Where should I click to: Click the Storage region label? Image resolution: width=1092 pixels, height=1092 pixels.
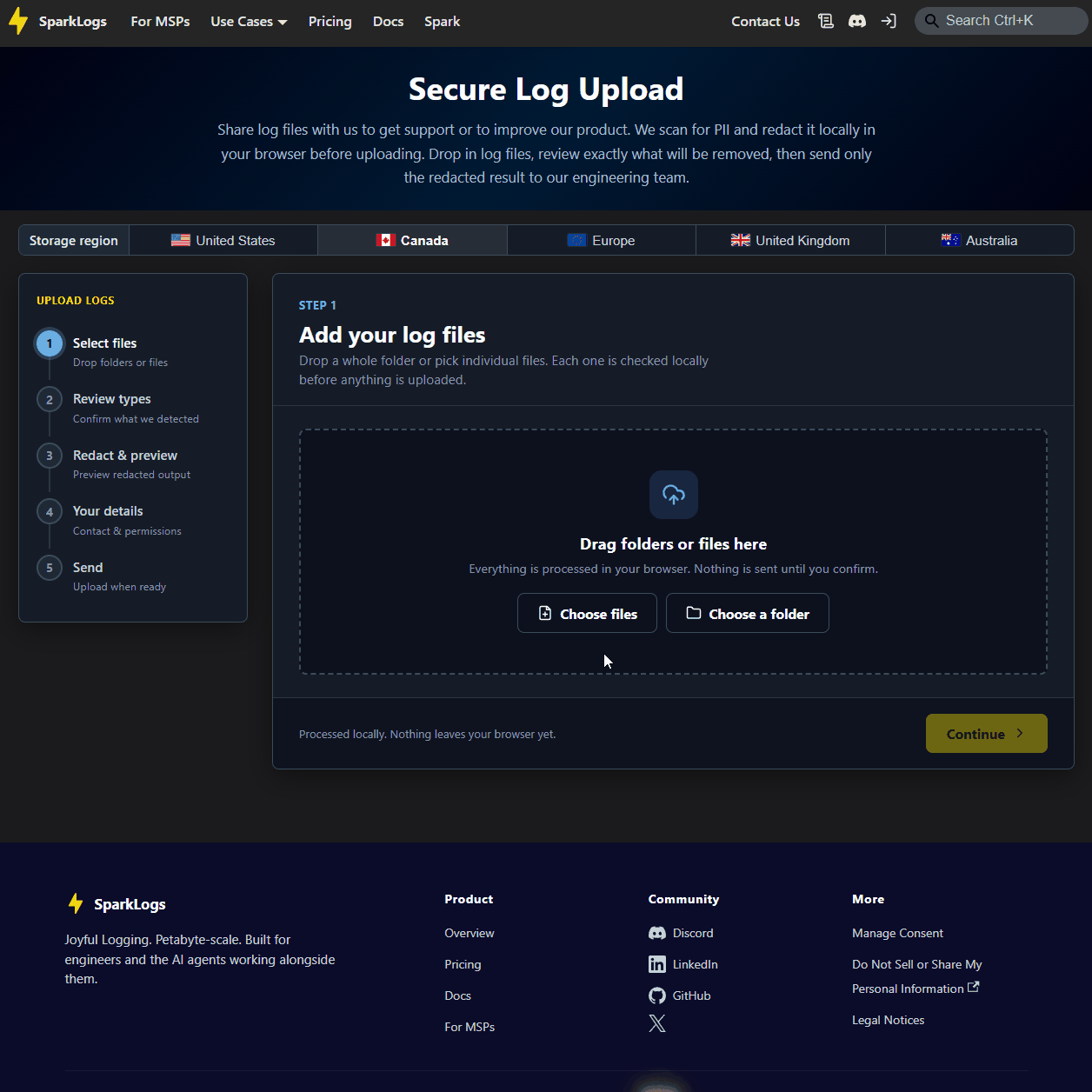(x=74, y=240)
